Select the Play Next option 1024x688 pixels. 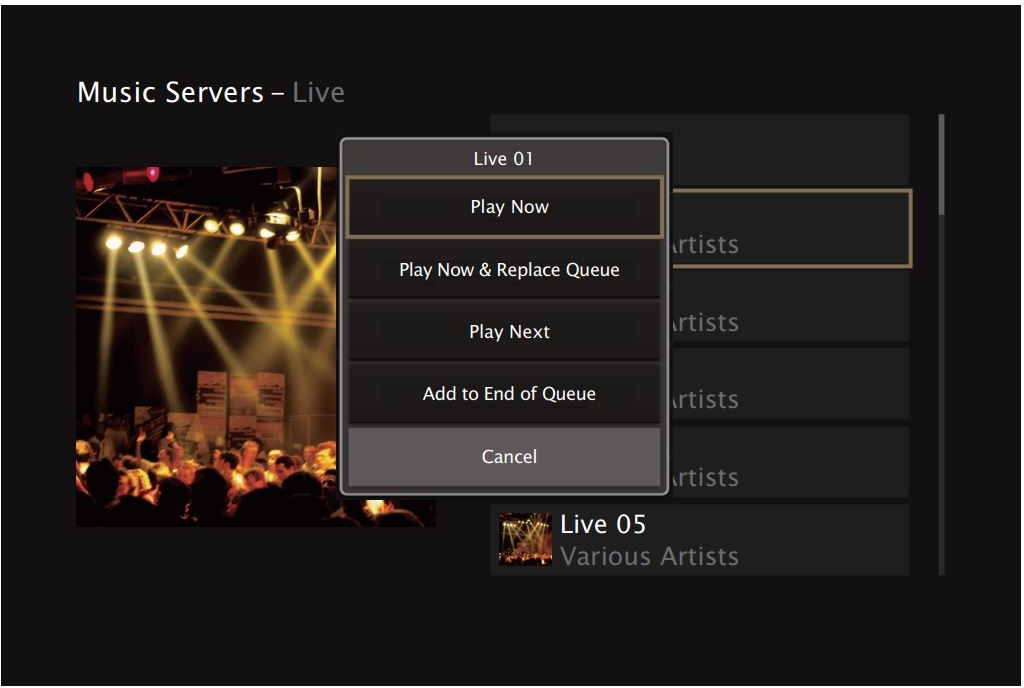coord(504,332)
